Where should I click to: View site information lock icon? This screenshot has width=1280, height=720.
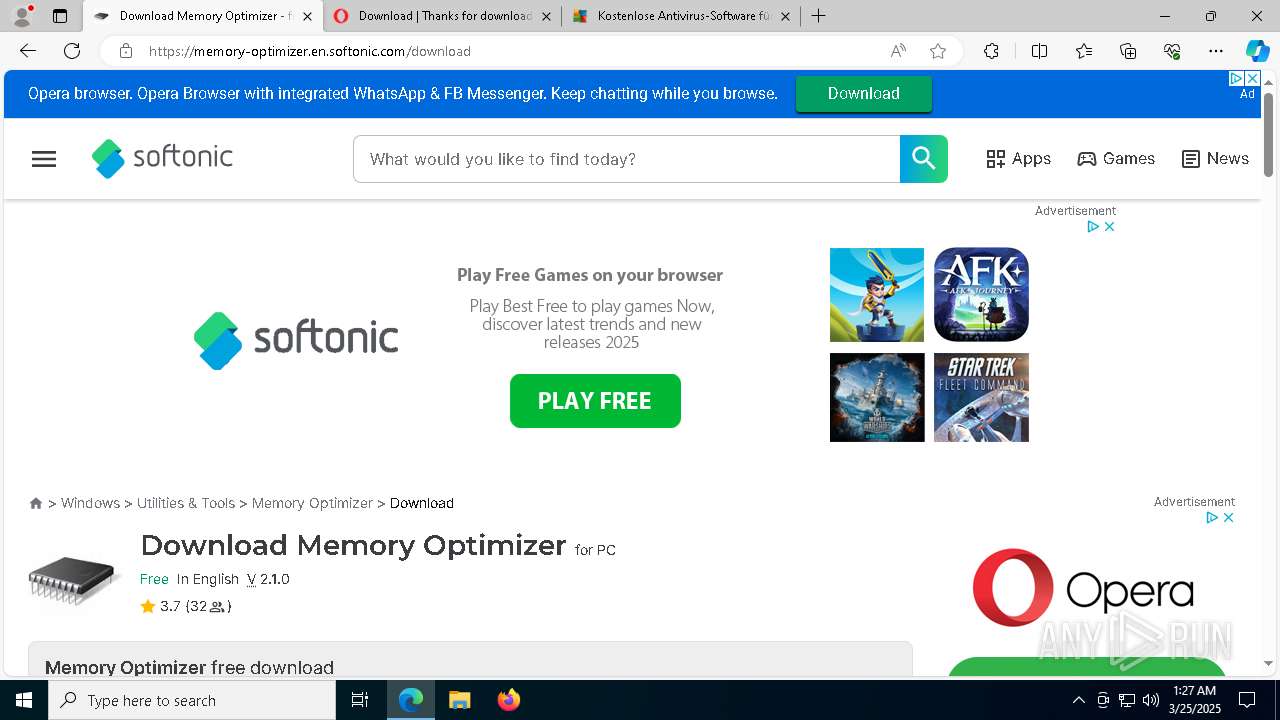(125, 51)
